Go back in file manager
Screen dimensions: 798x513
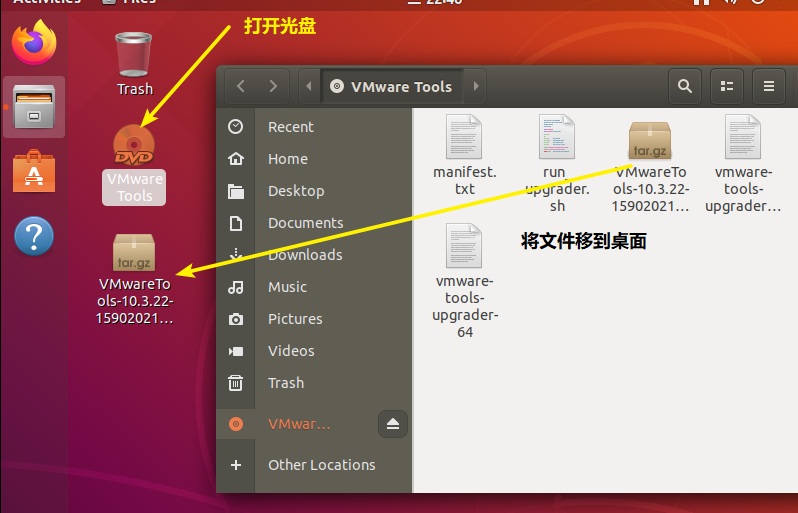(241, 86)
